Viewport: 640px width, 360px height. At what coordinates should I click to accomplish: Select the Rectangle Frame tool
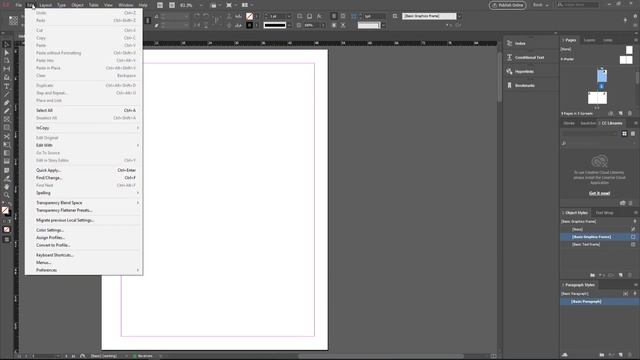(x=7, y=119)
